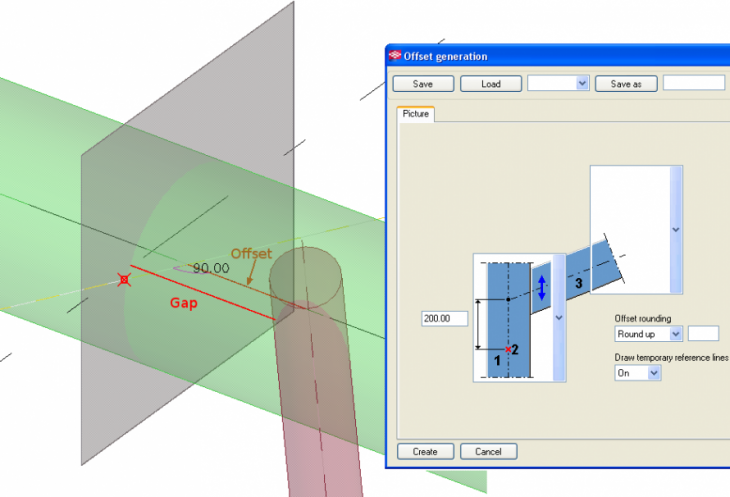Click the Create button
The height and width of the screenshot is (497, 730).
tap(425, 451)
